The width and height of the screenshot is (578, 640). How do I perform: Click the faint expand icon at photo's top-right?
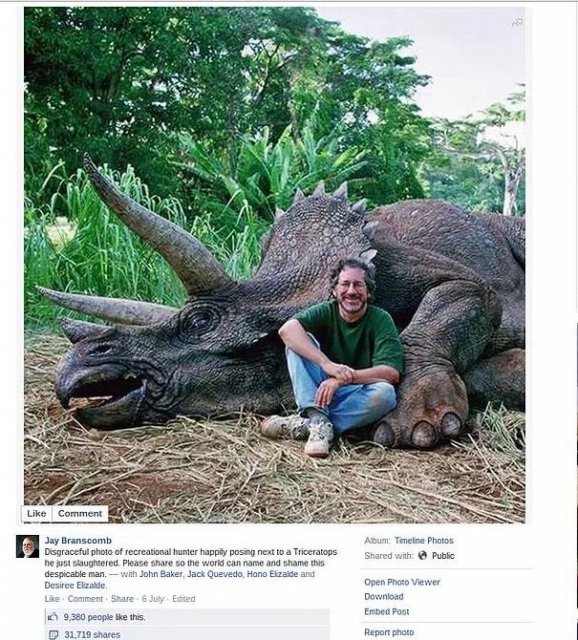coord(517,23)
